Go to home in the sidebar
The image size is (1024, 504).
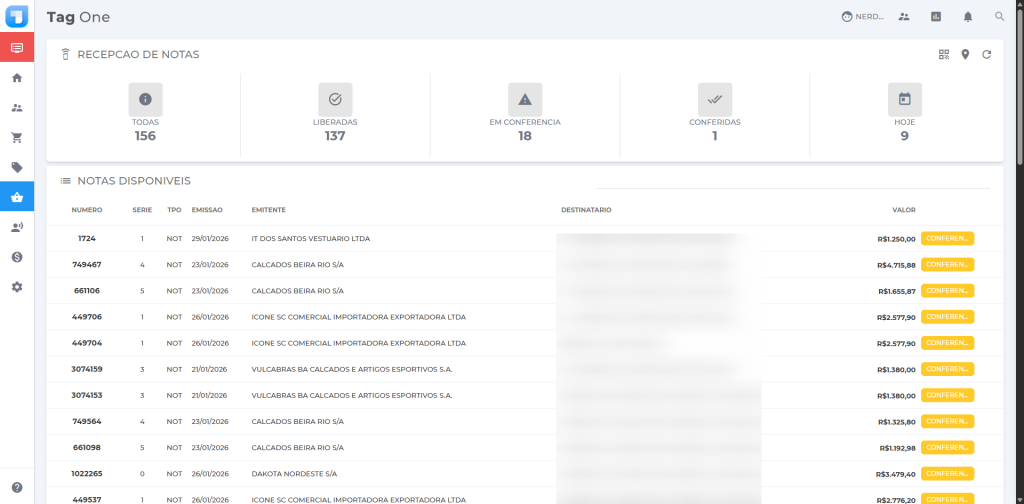pos(17,77)
